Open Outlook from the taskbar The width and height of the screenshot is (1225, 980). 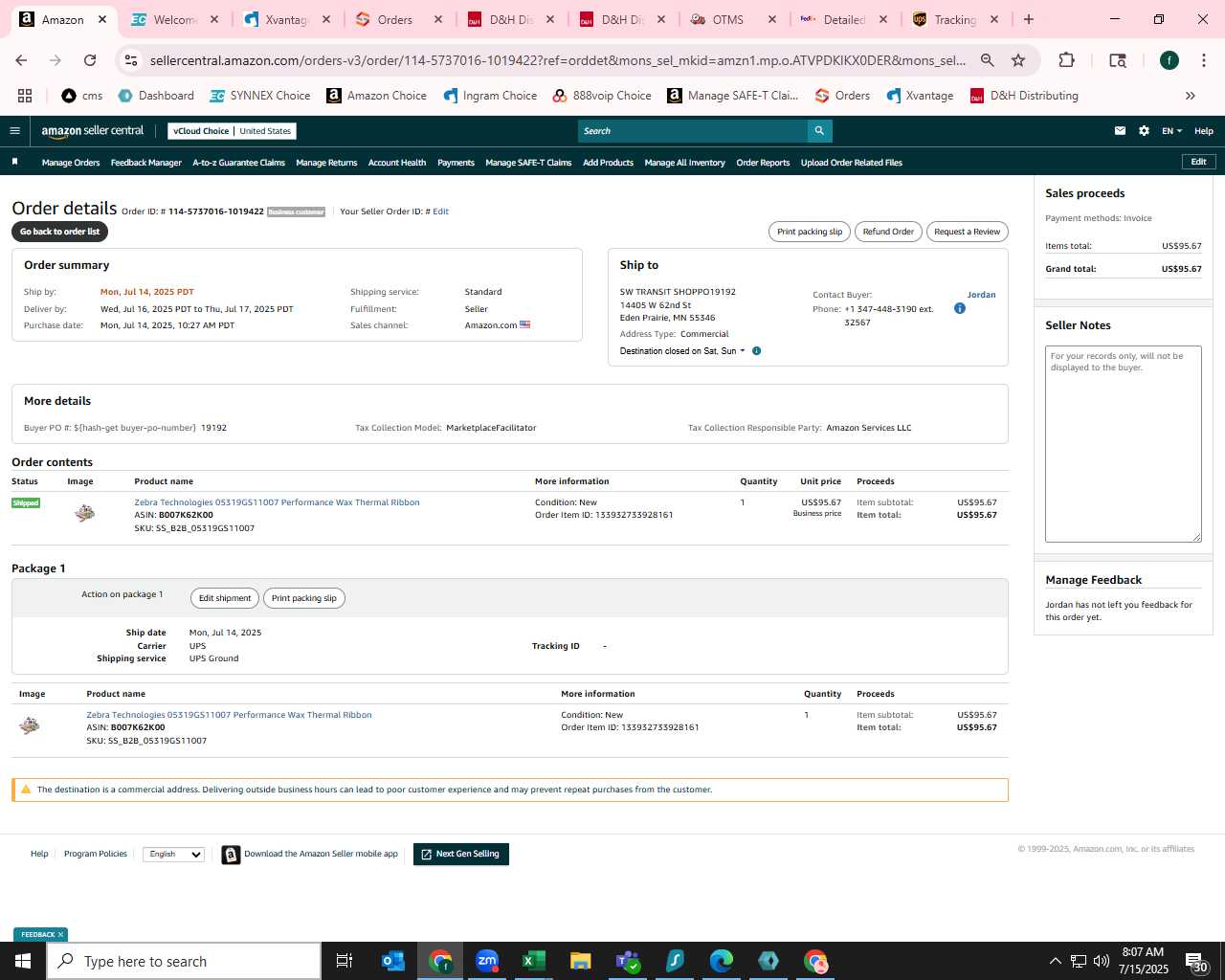pos(393,961)
